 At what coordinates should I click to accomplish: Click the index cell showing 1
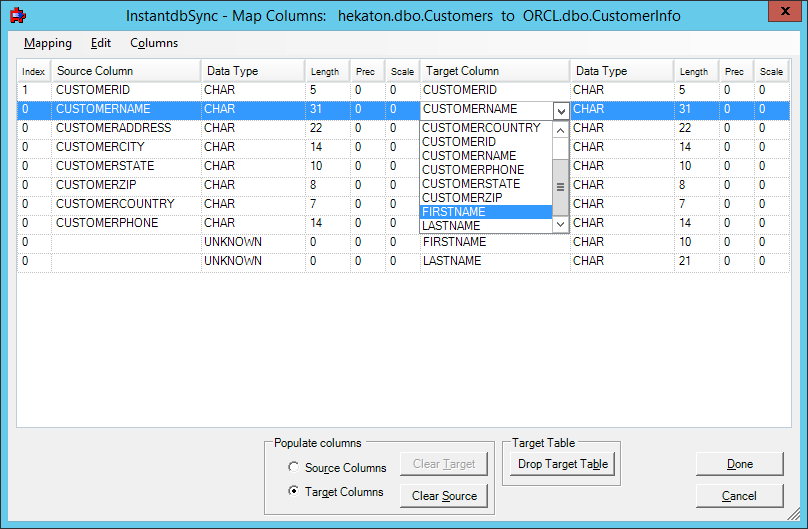(34, 90)
